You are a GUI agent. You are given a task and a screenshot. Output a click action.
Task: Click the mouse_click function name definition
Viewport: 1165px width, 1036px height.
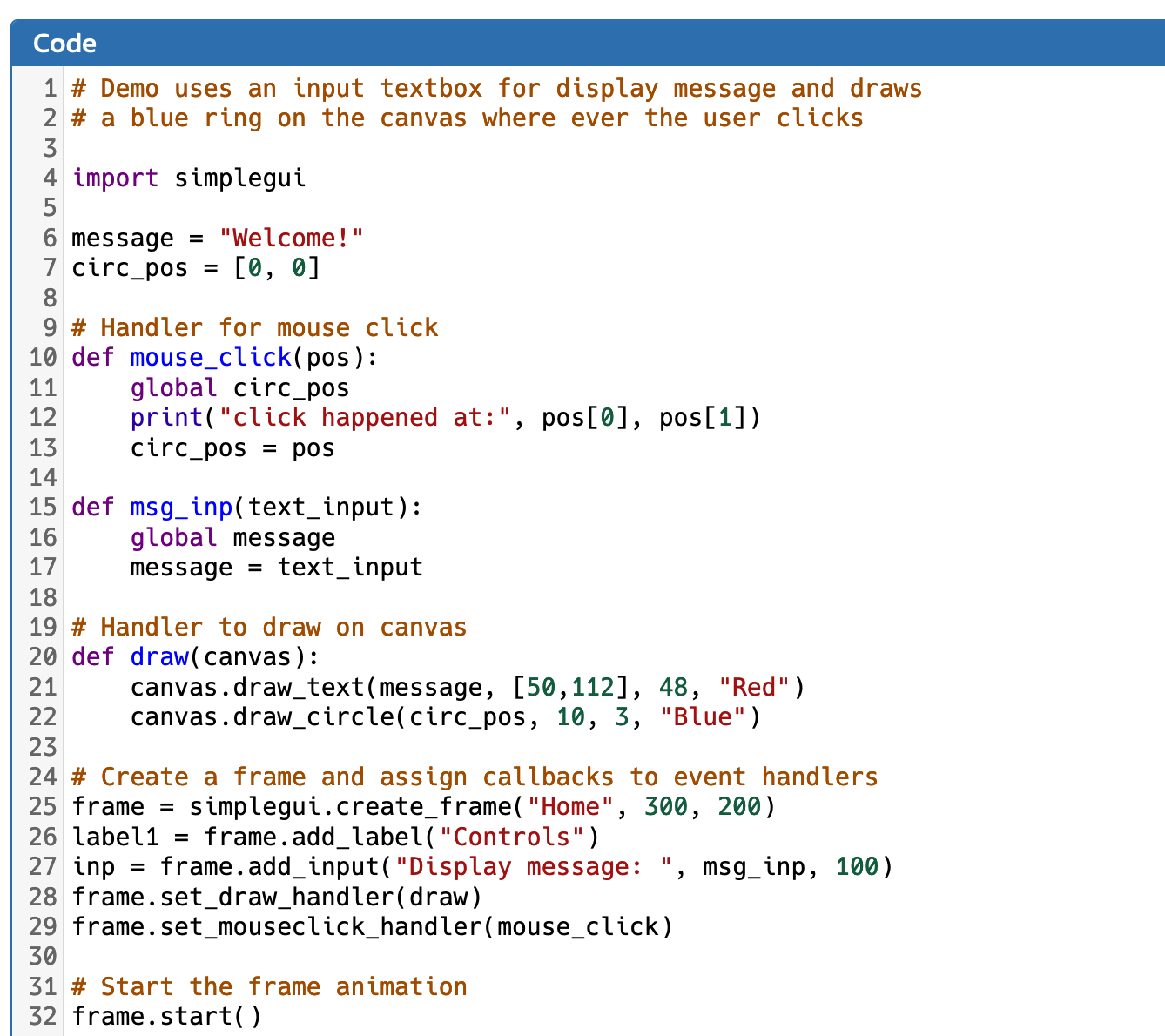click(211, 358)
